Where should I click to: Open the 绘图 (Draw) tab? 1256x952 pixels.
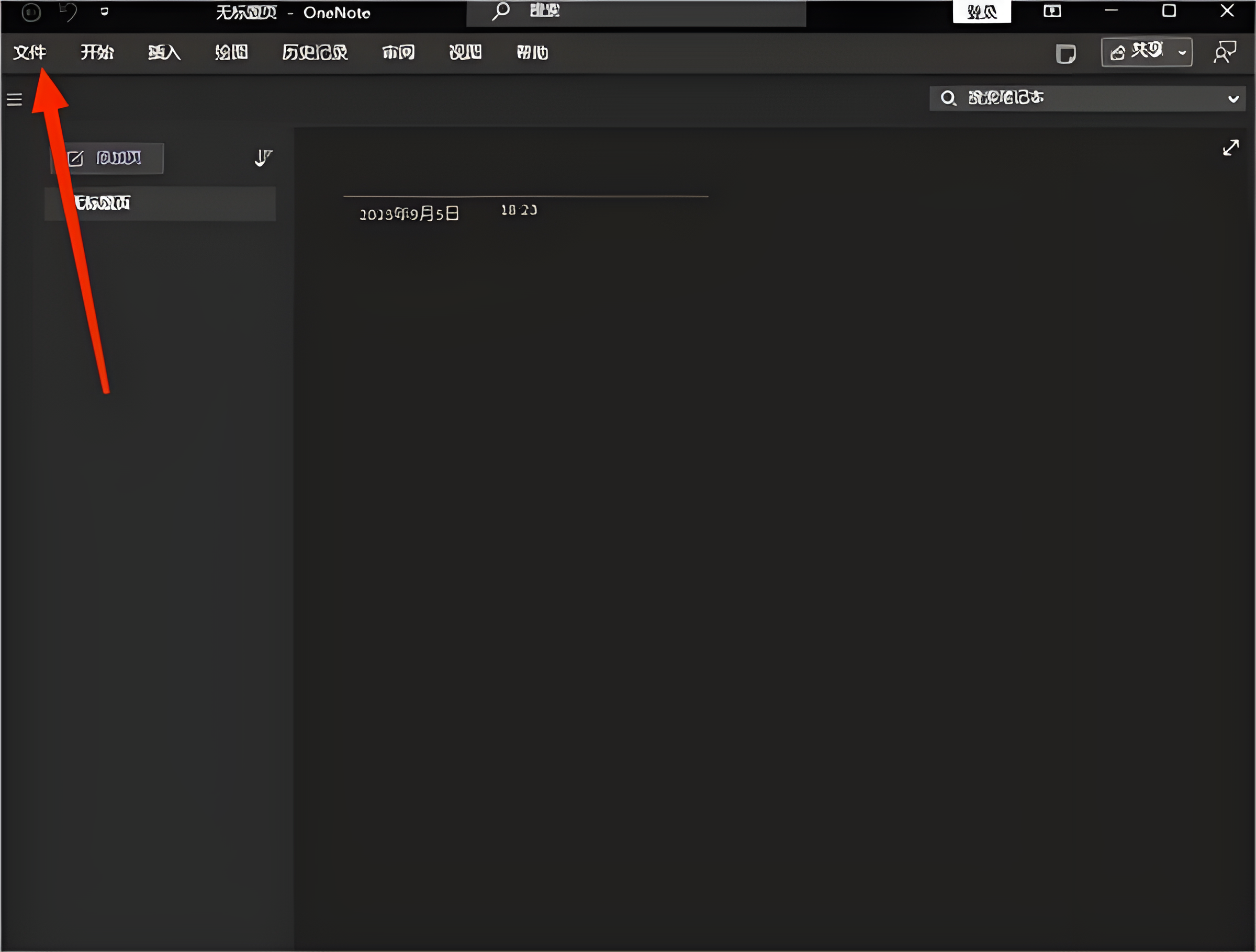[x=231, y=53]
